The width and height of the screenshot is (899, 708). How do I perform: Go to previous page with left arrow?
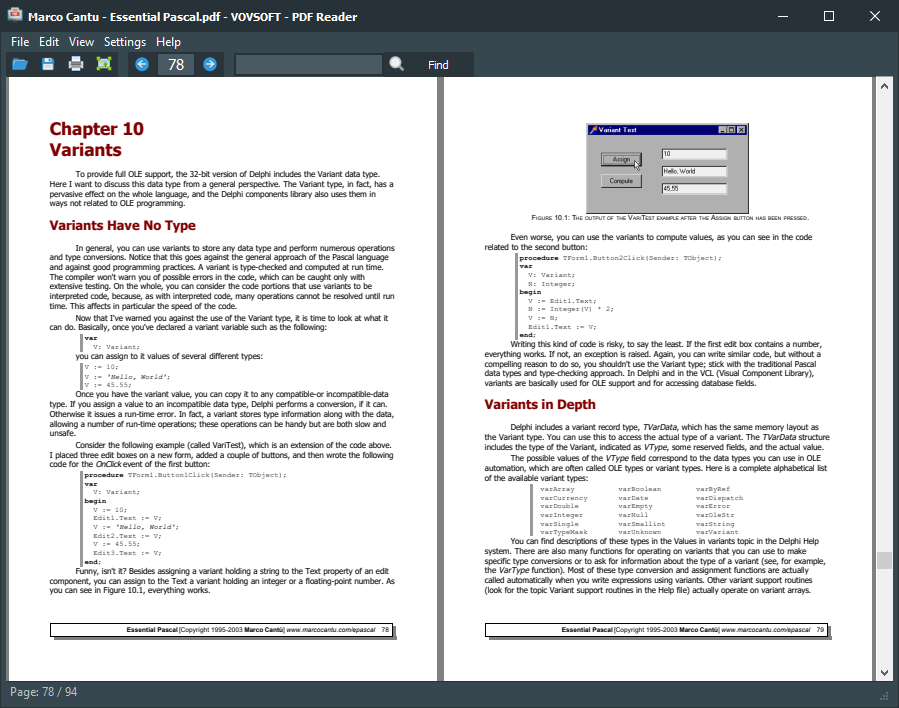pos(142,64)
